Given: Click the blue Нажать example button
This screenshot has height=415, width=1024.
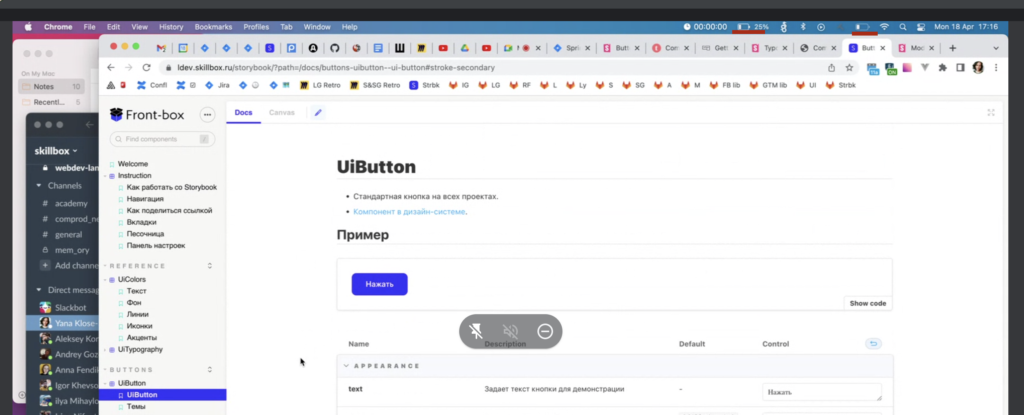Looking at the screenshot, I should point(379,284).
